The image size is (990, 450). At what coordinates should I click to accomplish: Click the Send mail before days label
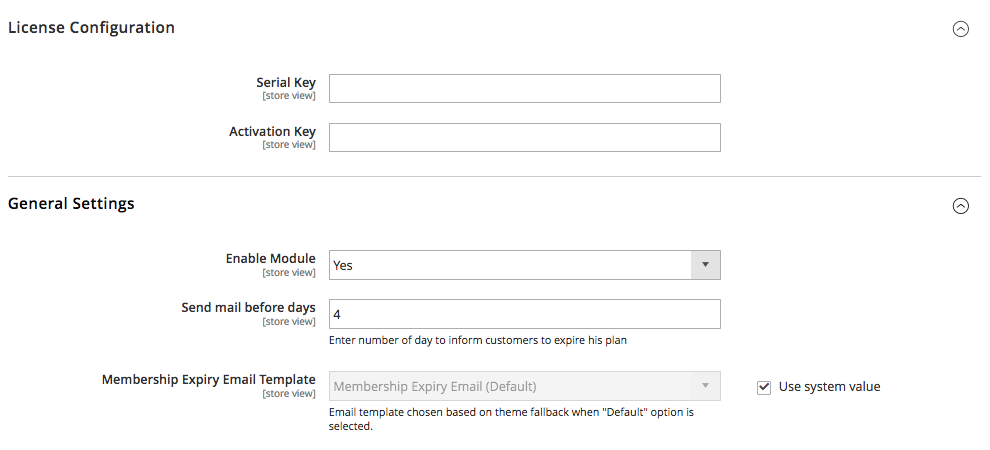(x=248, y=307)
